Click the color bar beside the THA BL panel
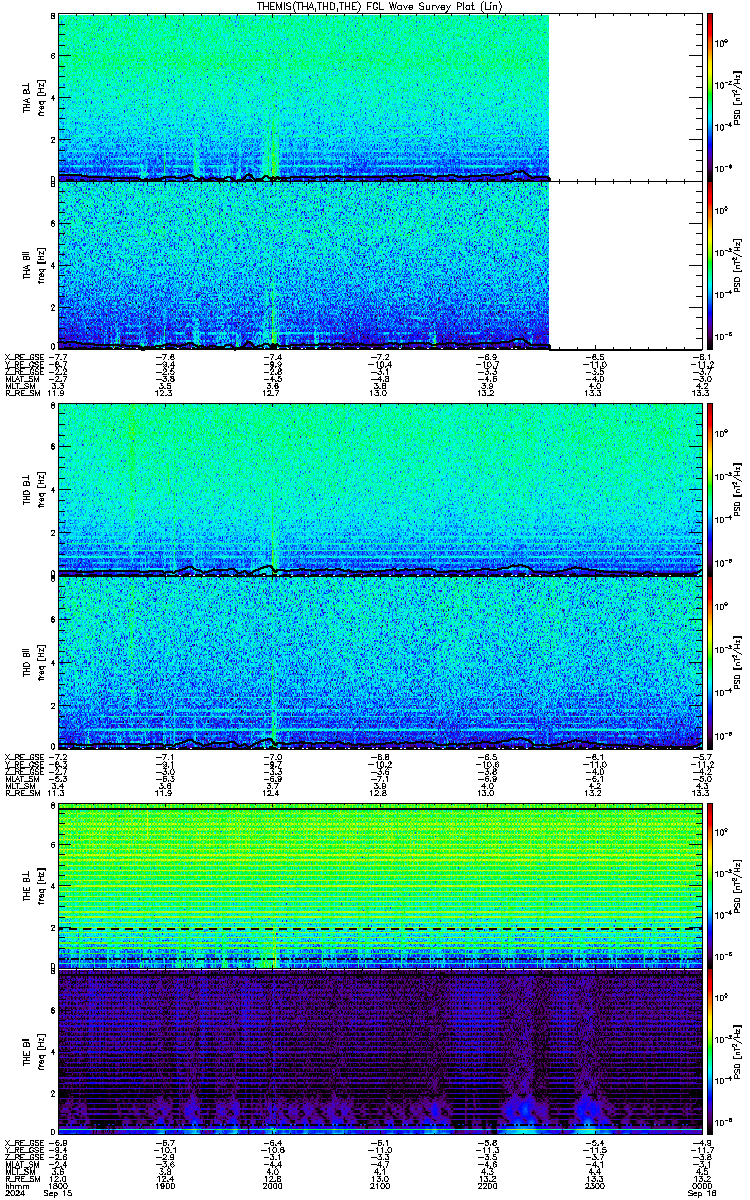 click(x=710, y=97)
